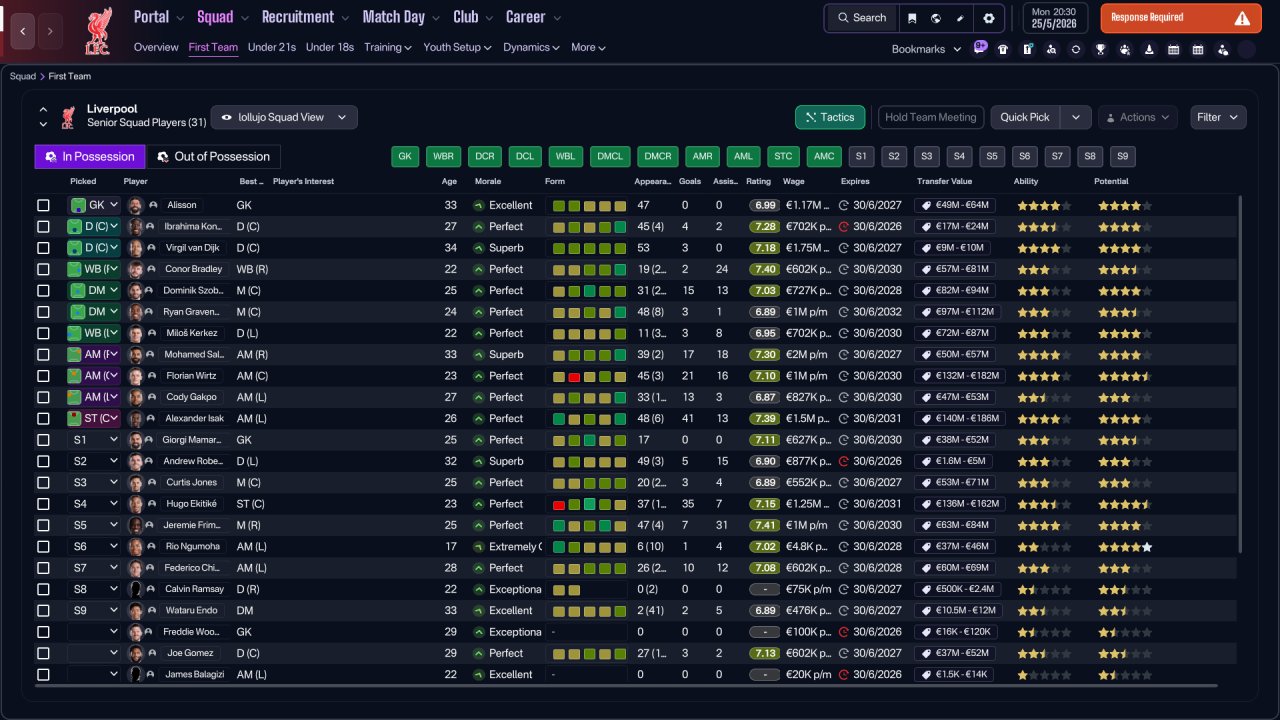
Task: Select the checkbox for Conor Bradley
Action: [43, 269]
